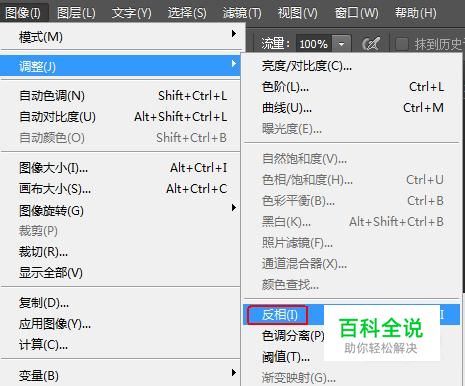Image resolution: width=465 pixels, height=386 pixels.
Task: Open the 图层(L) menu
Action: (76, 13)
